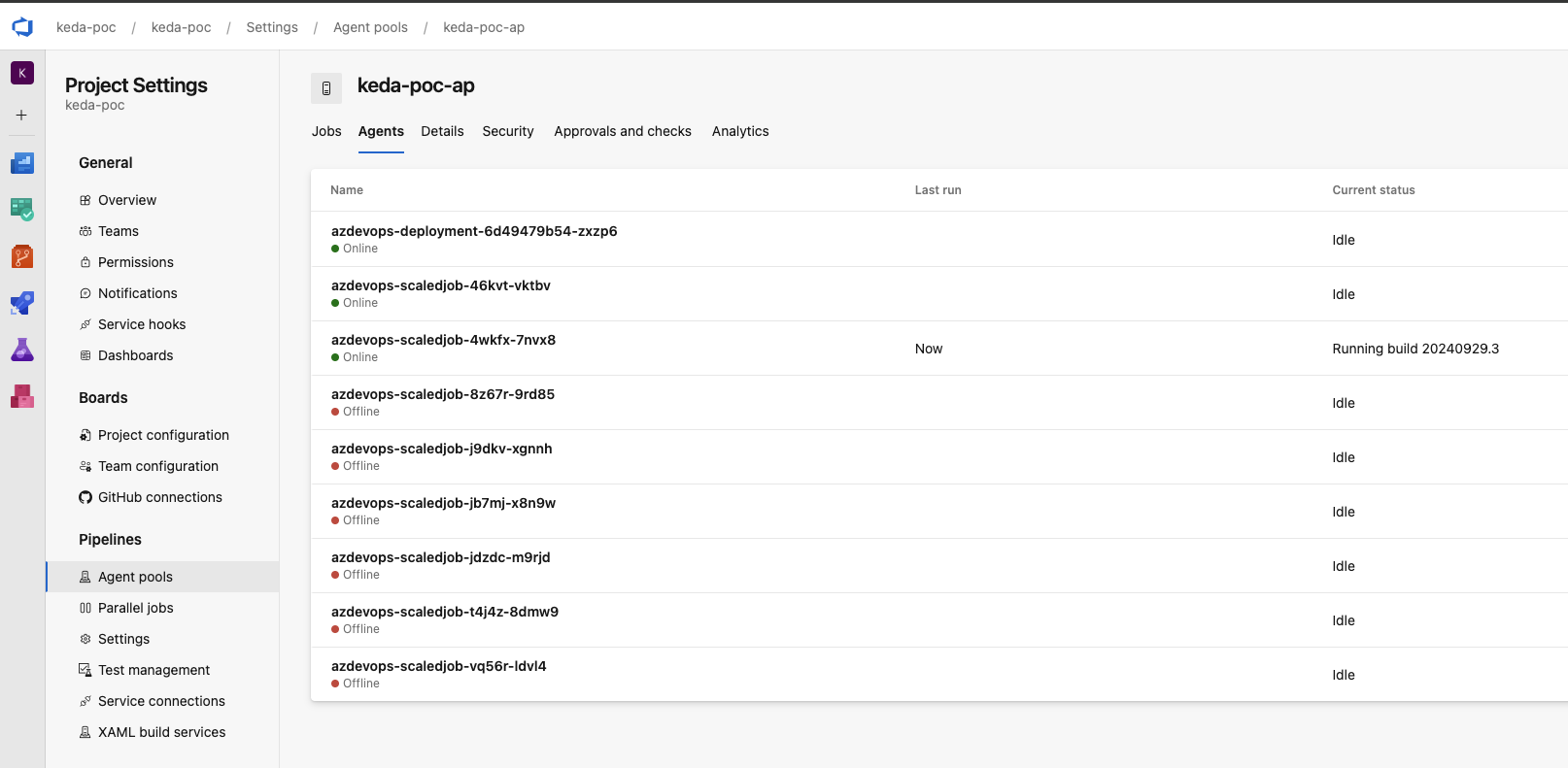Click the GitHub connections octocat icon
Image resolution: width=1568 pixels, height=768 pixels.
point(85,497)
